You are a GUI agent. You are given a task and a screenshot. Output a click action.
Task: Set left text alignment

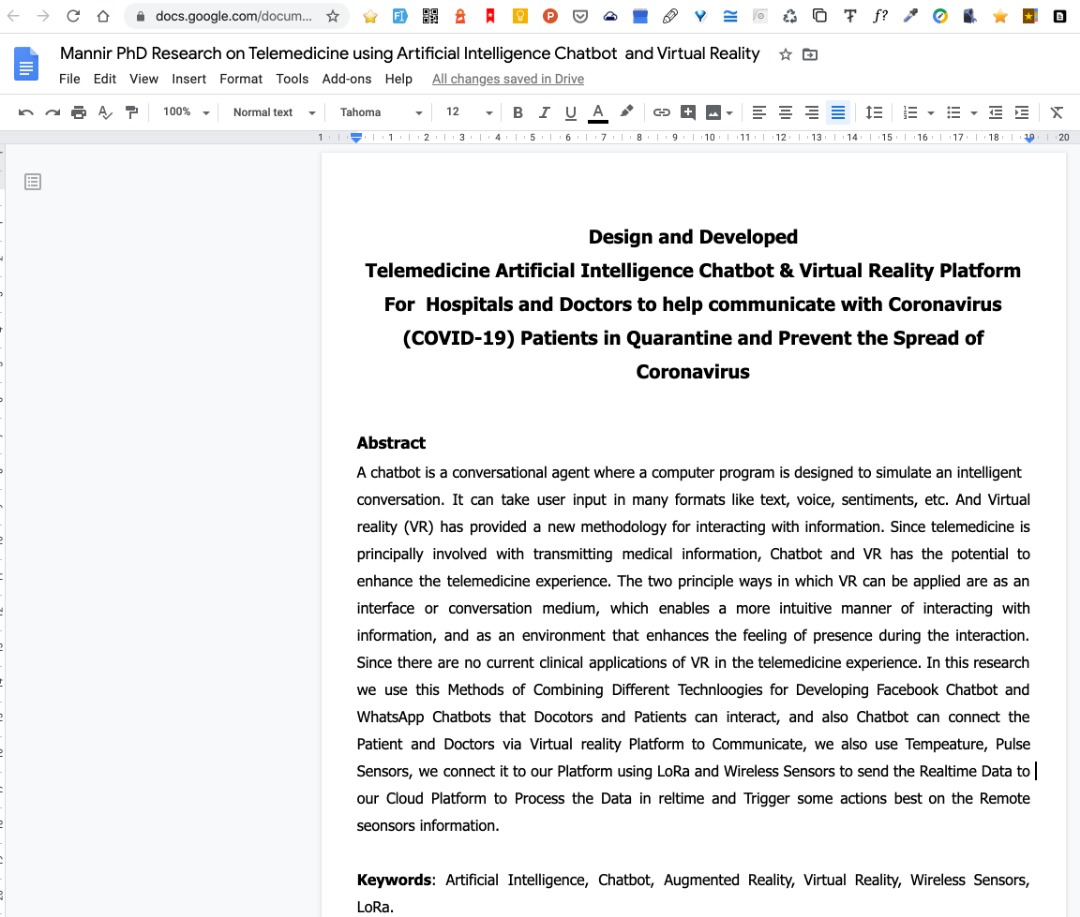(x=759, y=112)
